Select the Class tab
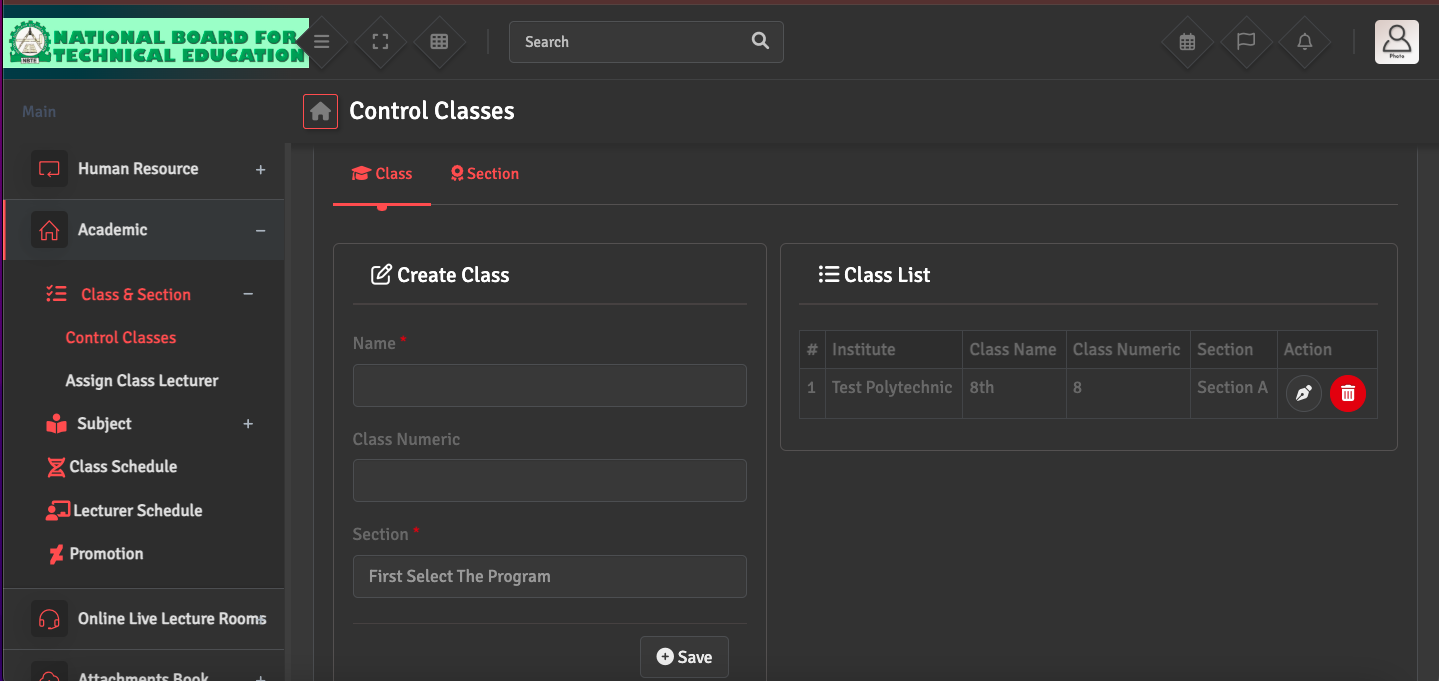Image resolution: width=1439 pixels, height=681 pixels. coord(382,174)
